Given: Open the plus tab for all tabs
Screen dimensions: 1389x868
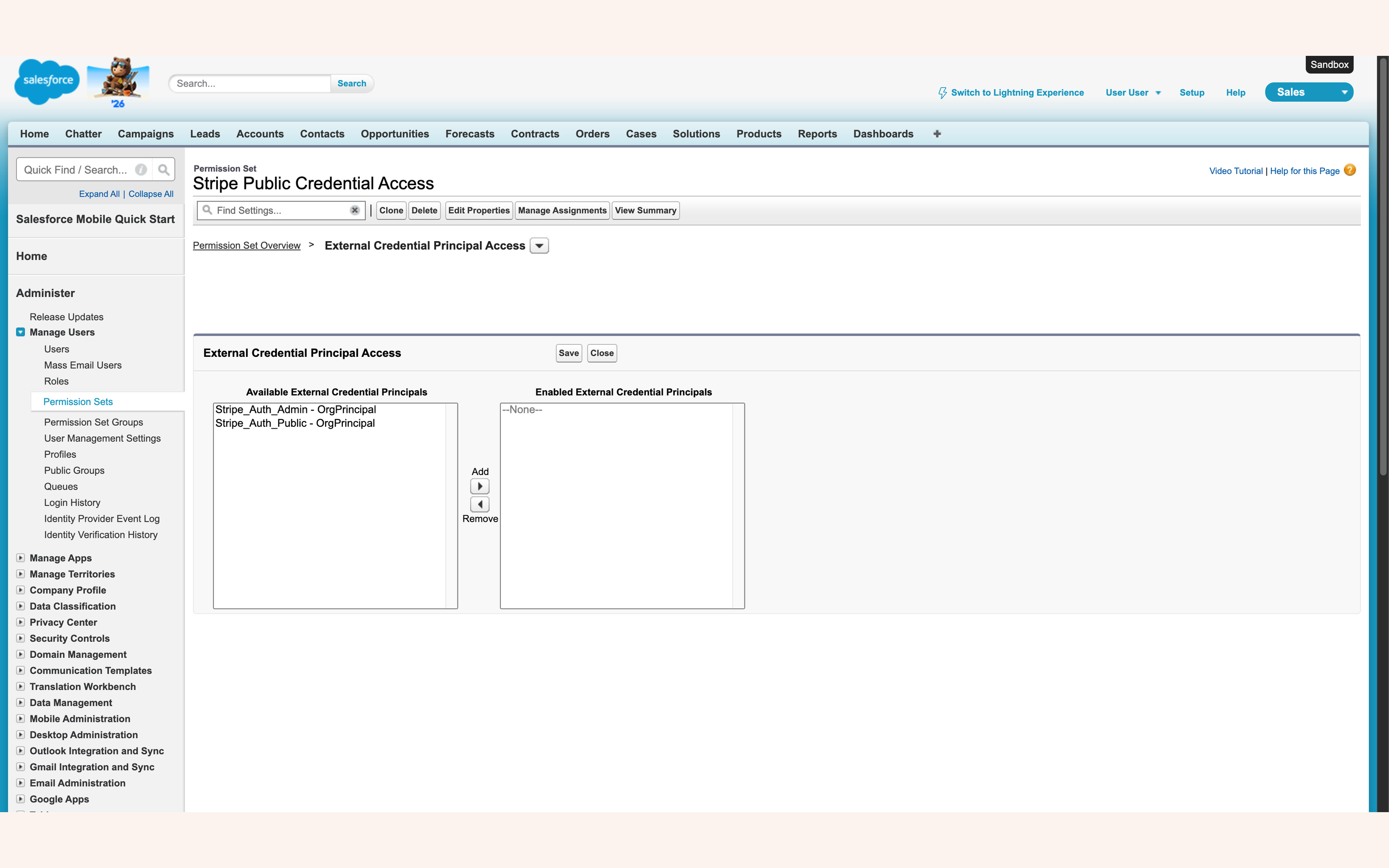Looking at the screenshot, I should pos(937,134).
